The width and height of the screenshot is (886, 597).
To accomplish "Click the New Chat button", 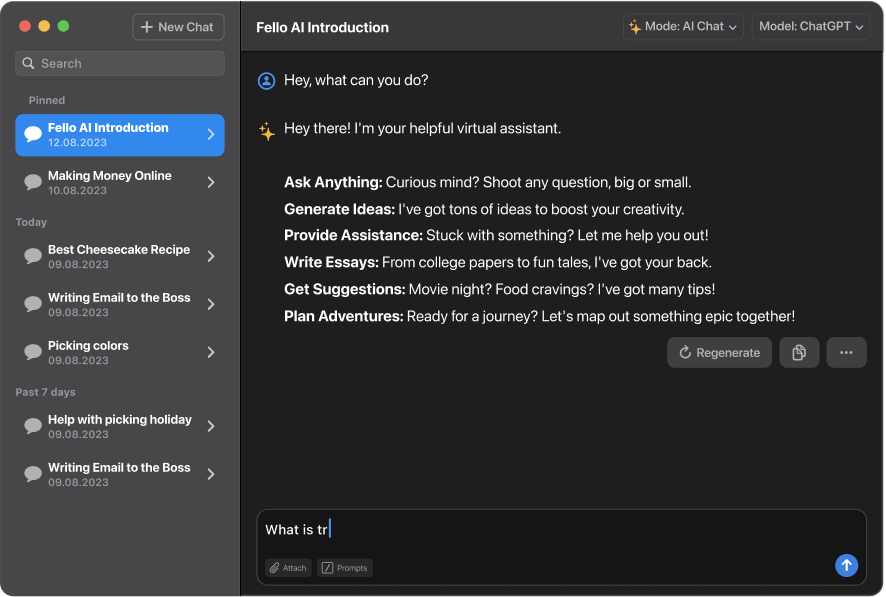I will coord(178,27).
